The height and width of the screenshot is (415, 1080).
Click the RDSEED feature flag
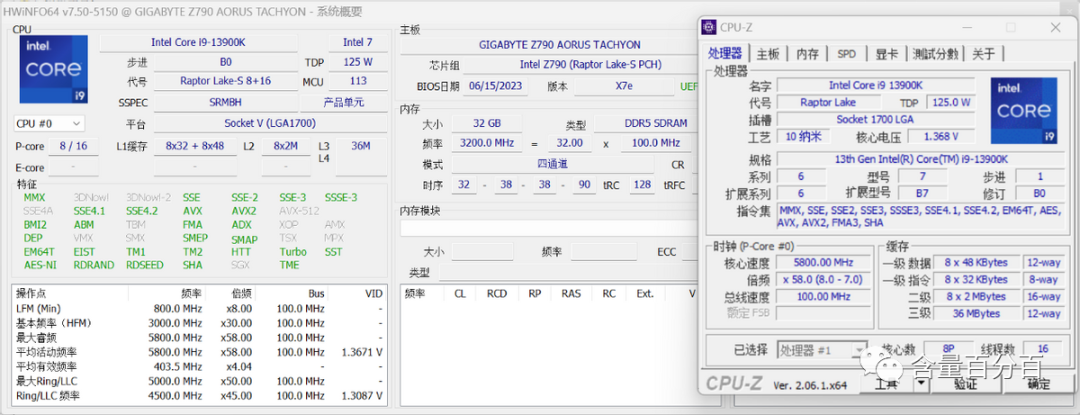145,265
